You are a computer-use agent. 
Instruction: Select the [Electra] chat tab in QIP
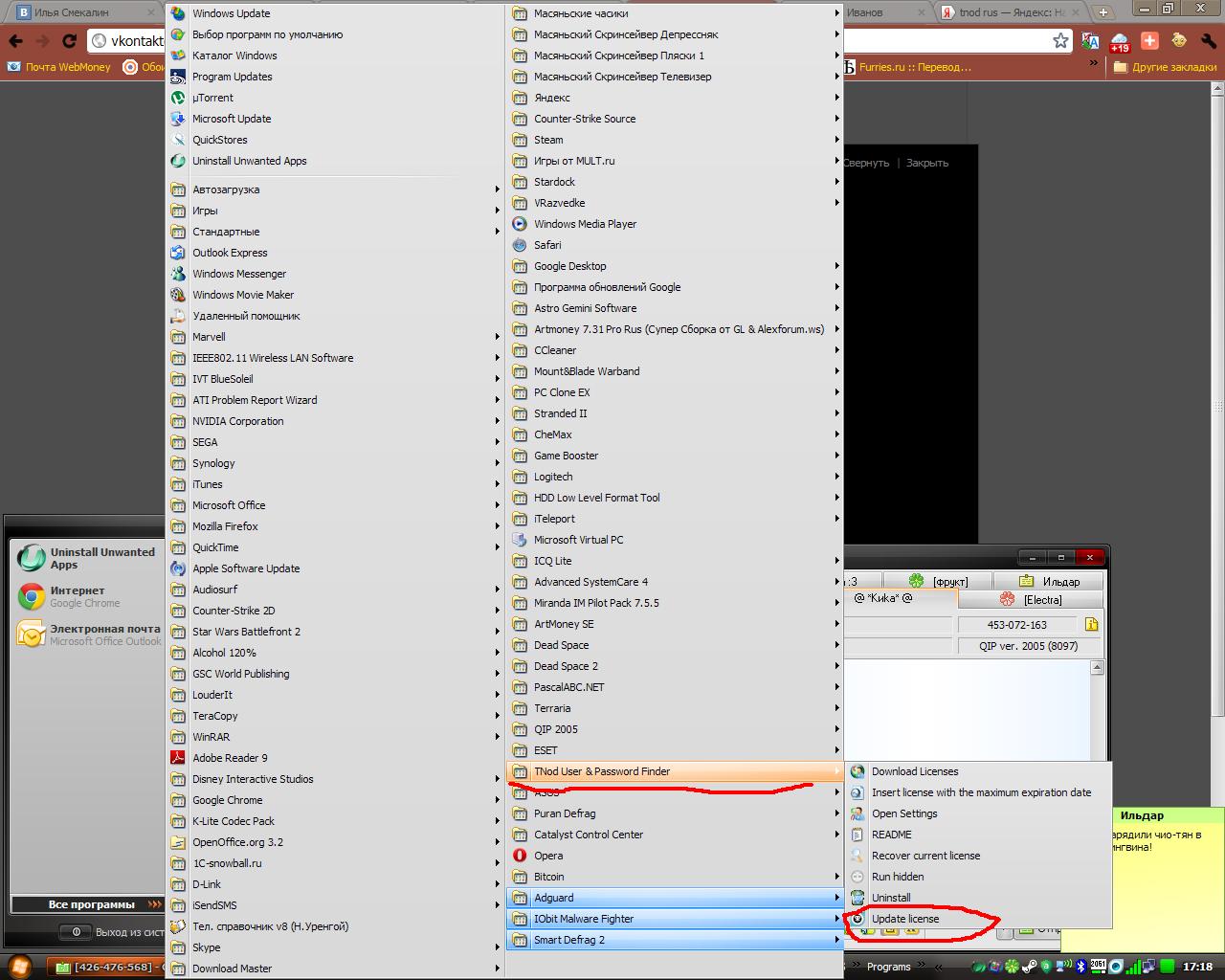[x=1032, y=600]
